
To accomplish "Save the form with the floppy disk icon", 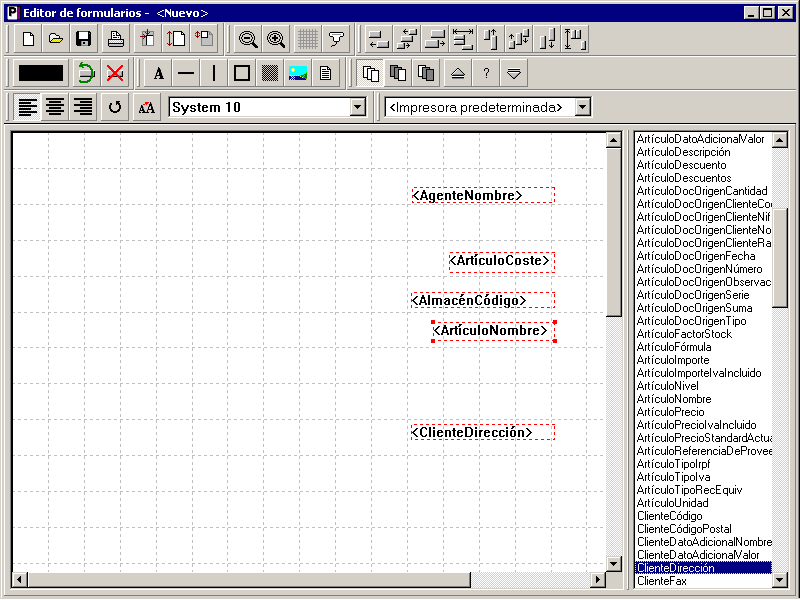I will 83,39.
